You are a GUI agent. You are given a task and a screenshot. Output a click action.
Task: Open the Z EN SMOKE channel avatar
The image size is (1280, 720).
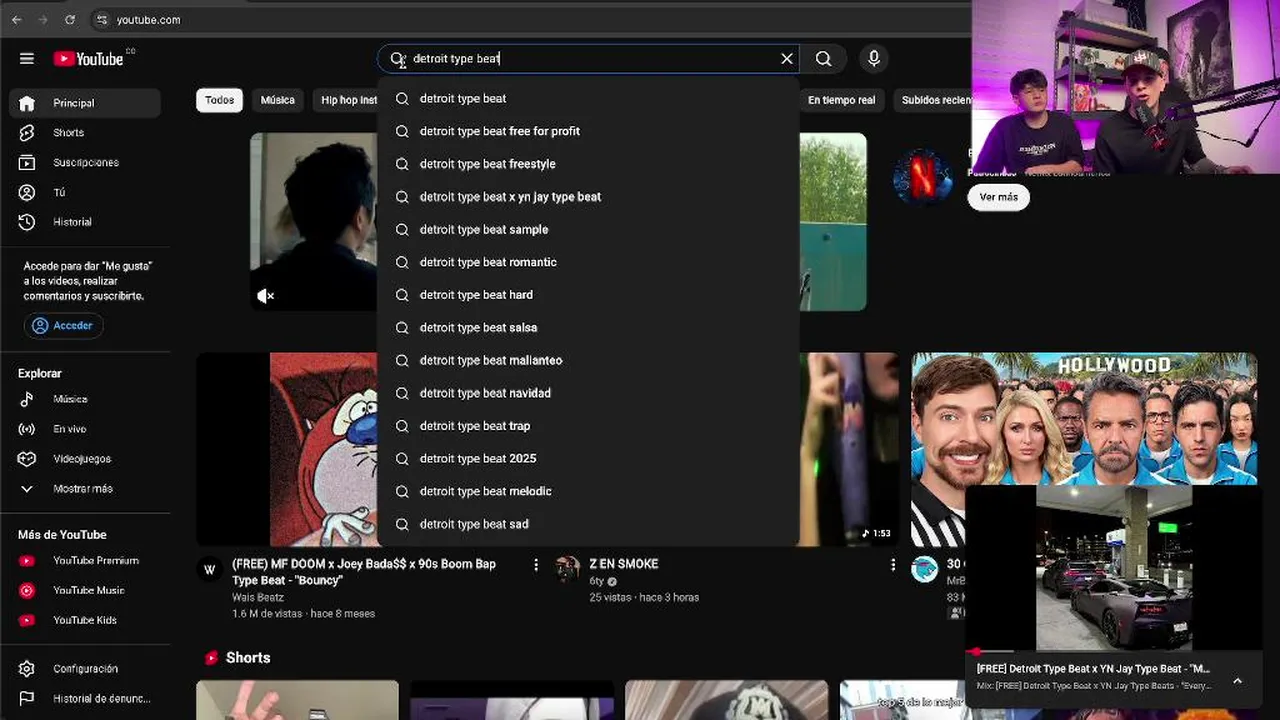point(567,569)
